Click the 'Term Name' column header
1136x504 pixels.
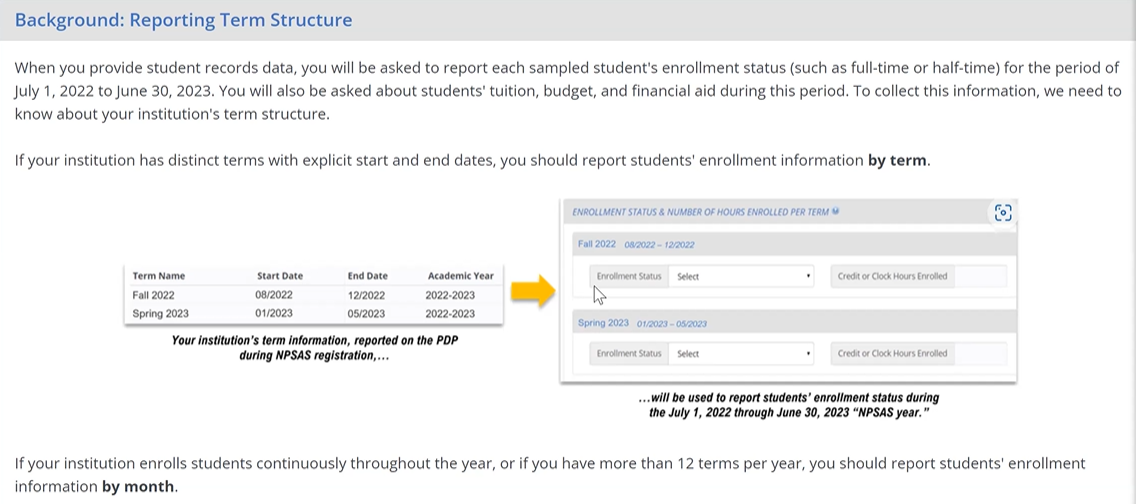(158, 276)
